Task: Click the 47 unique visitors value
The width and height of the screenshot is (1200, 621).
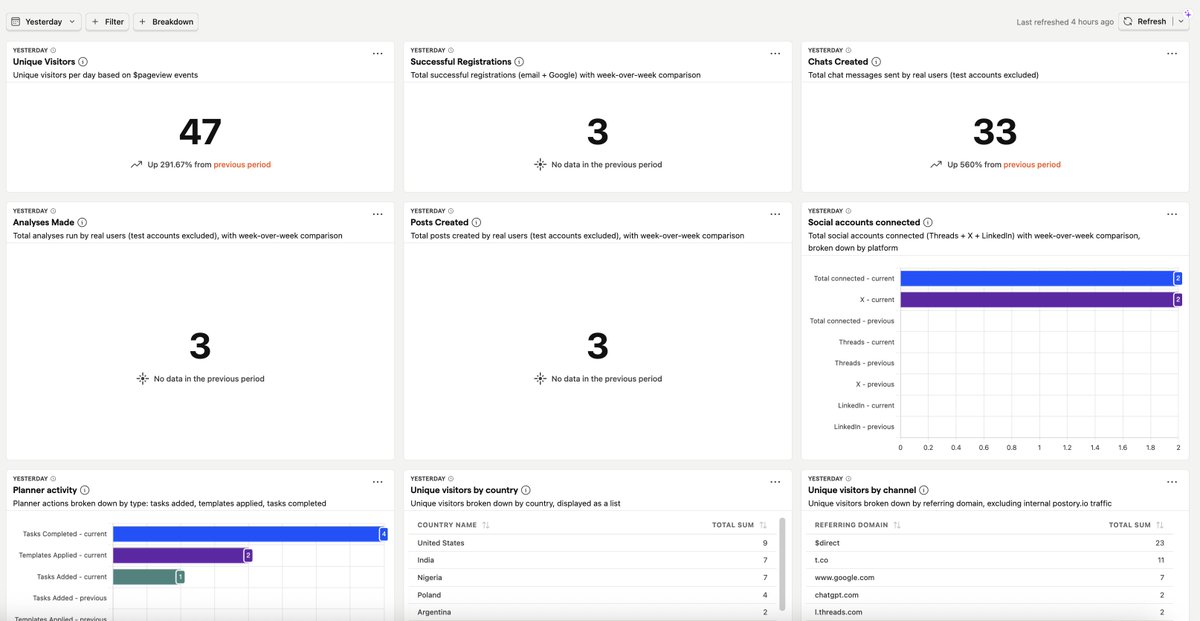Action: pos(200,132)
